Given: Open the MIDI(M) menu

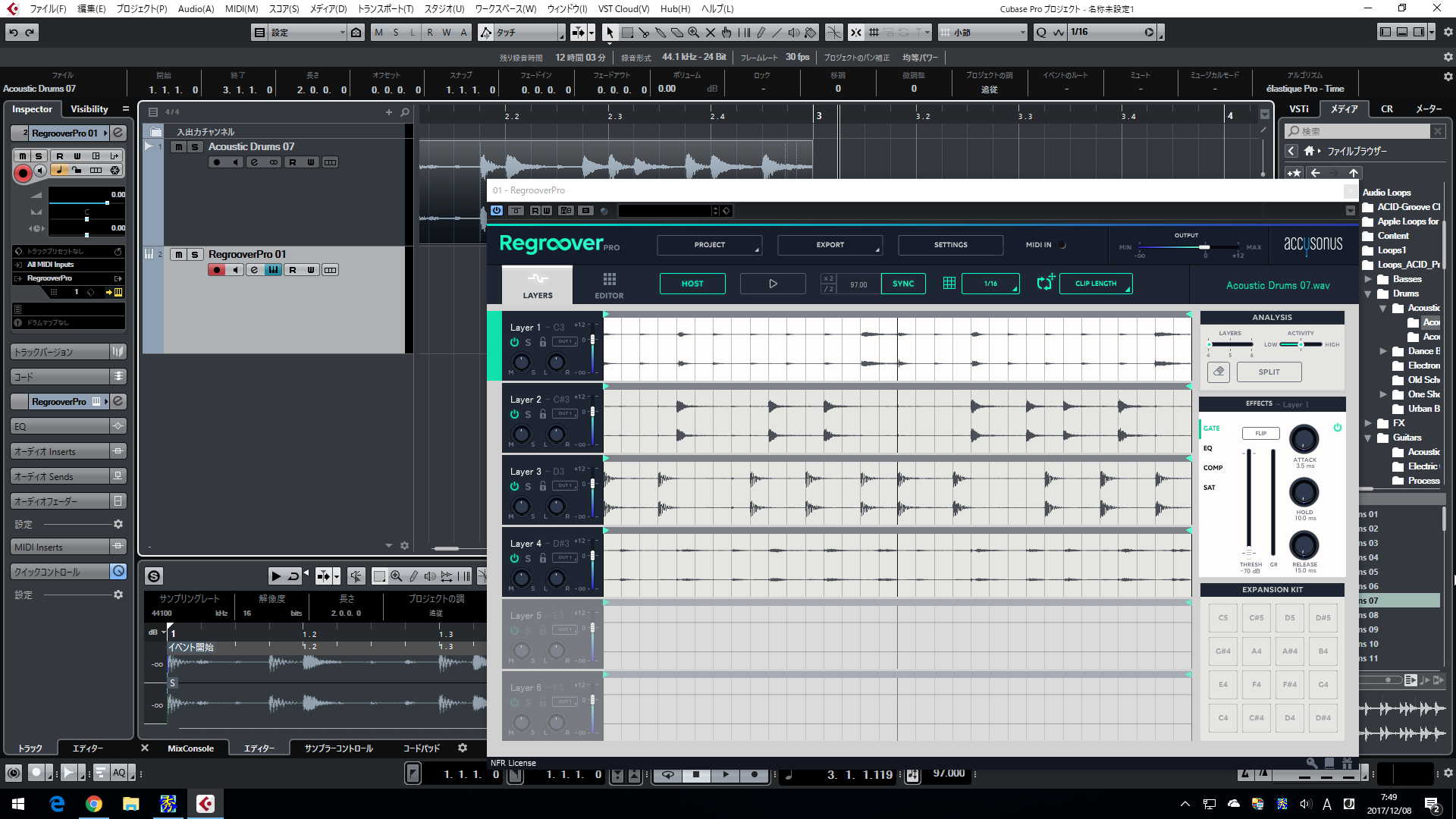Looking at the screenshot, I should point(241,8).
